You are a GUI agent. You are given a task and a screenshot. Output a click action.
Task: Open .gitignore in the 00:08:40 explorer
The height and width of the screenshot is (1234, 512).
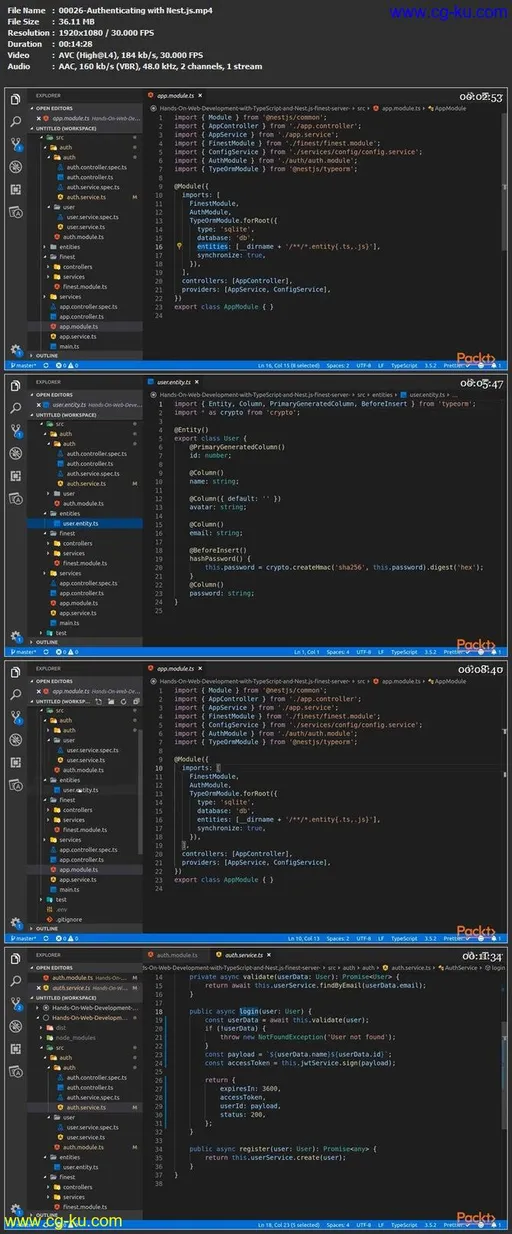tap(67, 919)
